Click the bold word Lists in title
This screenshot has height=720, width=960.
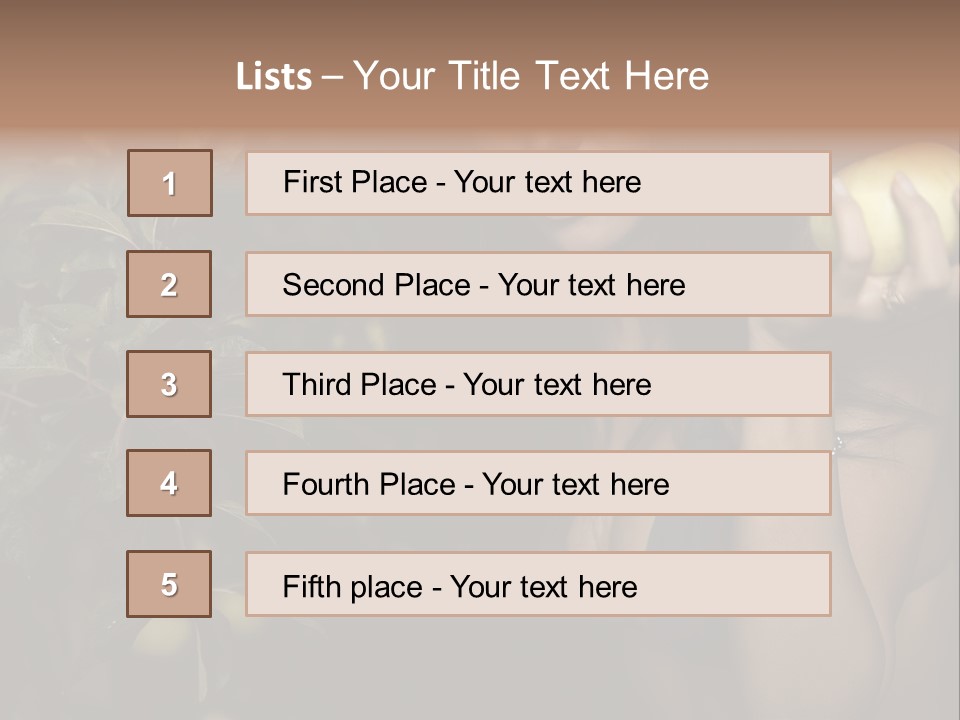coord(274,76)
